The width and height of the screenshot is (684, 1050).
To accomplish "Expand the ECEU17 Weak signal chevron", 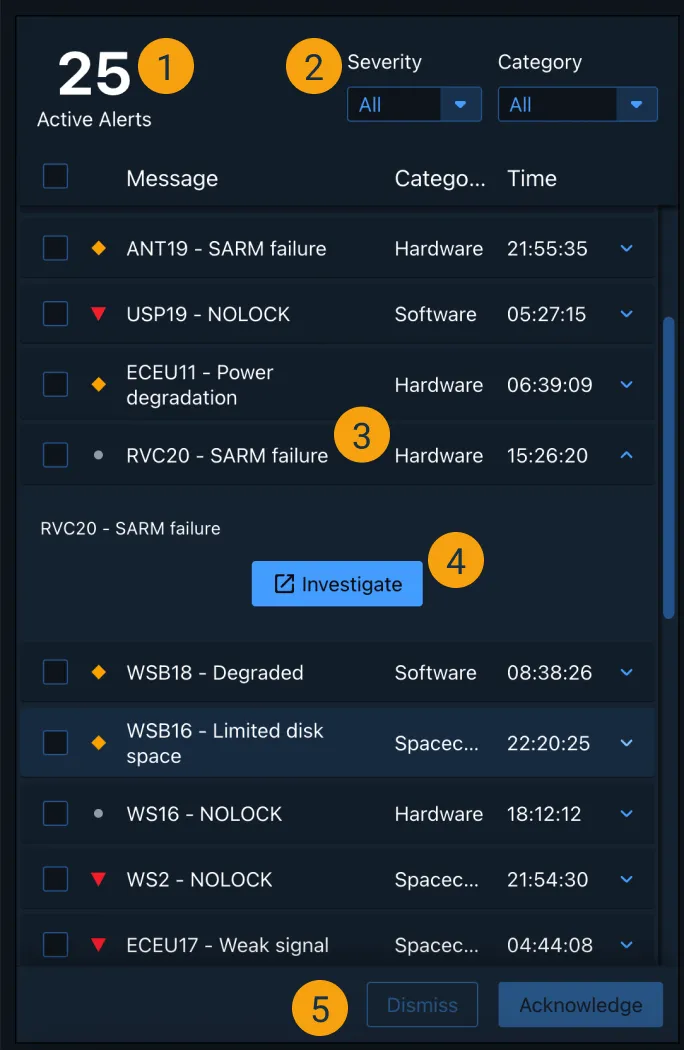I will click(x=626, y=945).
